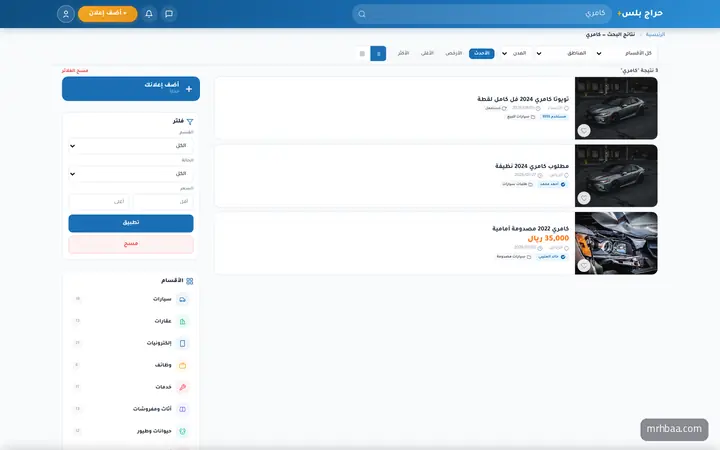Favorite the كامري 2022 مصدومة listing heart
Image resolution: width=720 pixels, height=450 pixels.
pos(584,266)
